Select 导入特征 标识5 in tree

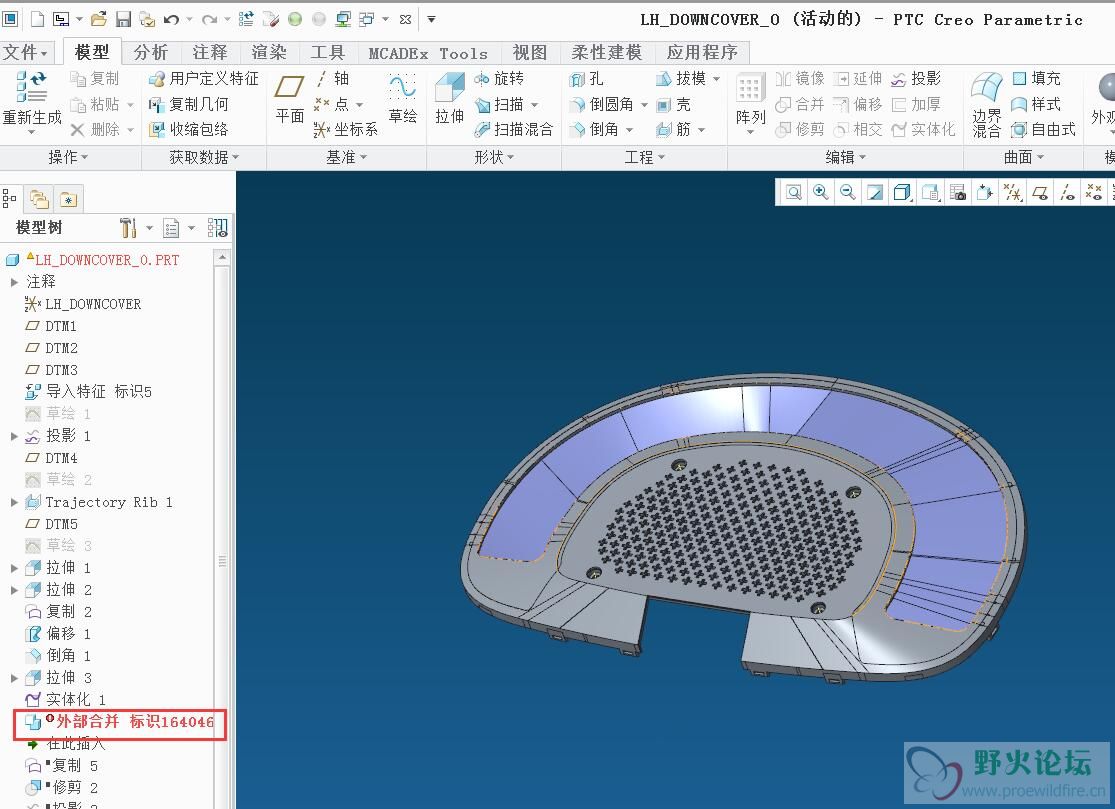pos(89,392)
